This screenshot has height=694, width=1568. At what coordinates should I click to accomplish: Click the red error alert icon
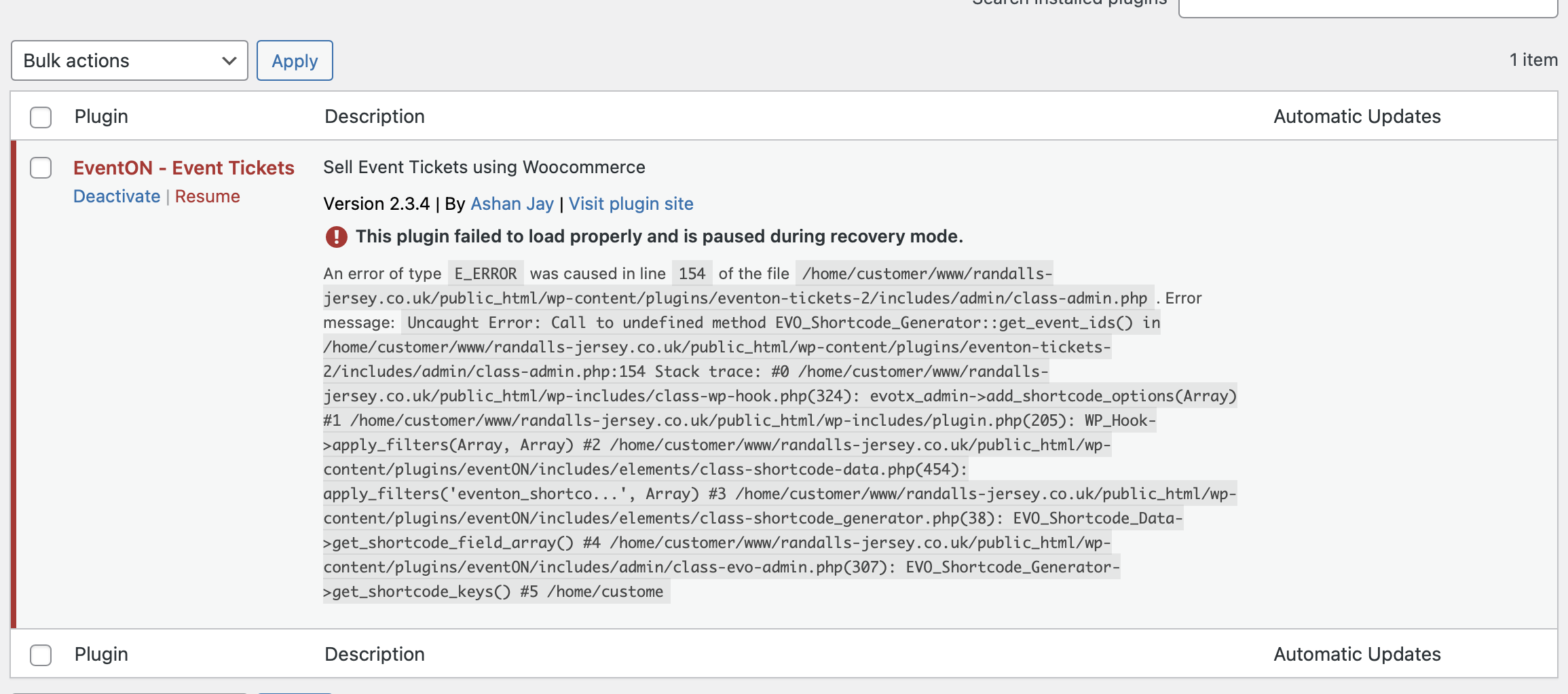336,236
